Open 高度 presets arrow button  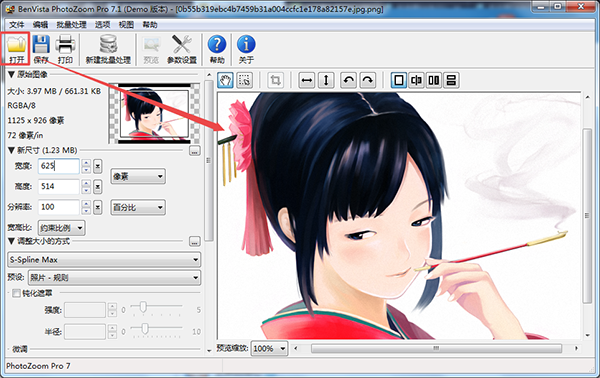click(x=98, y=187)
